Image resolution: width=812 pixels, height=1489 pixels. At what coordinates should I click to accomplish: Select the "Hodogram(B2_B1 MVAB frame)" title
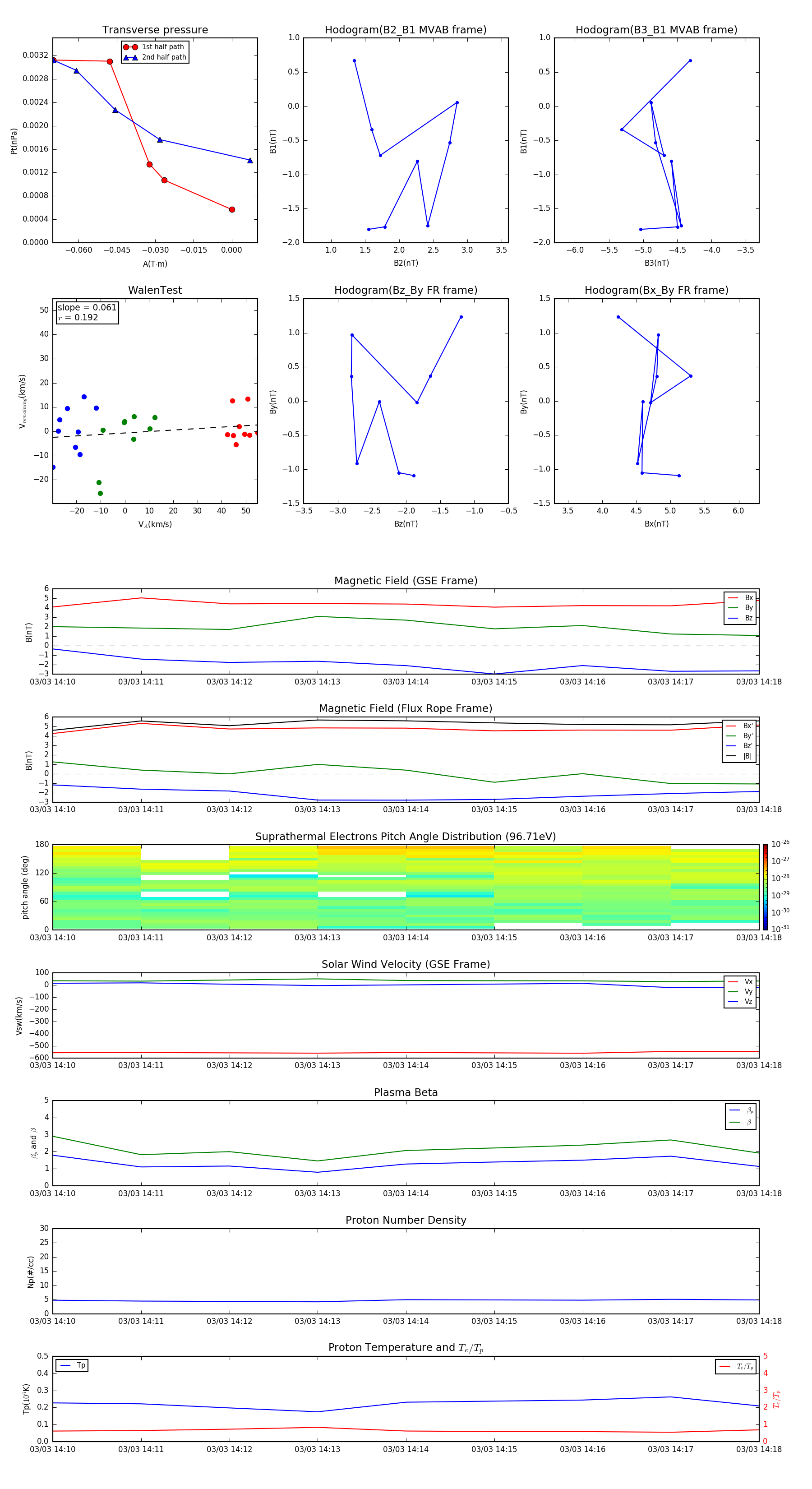click(x=406, y=29)
